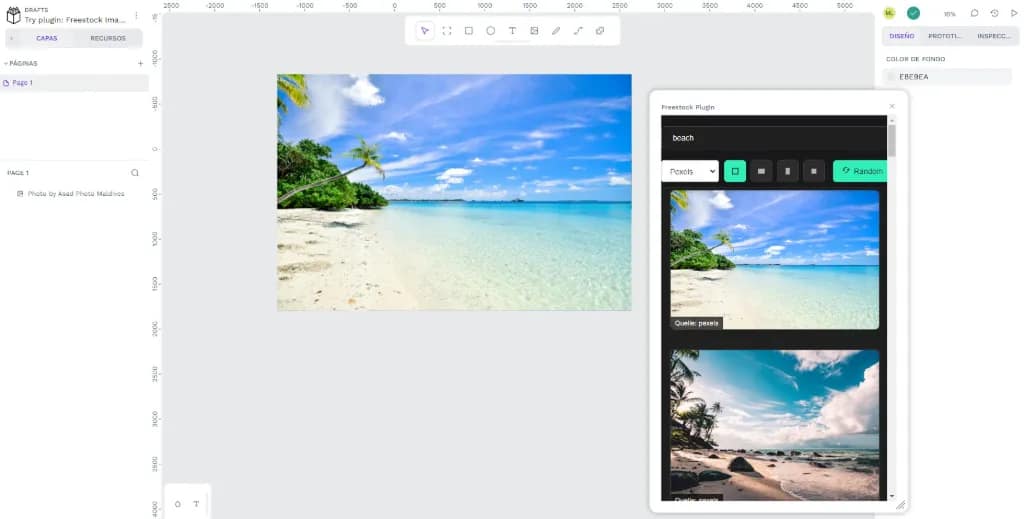This screenshot has width=1024, height=519.
Task: Search layers with magnifier icon
Action: coord(135,173)
